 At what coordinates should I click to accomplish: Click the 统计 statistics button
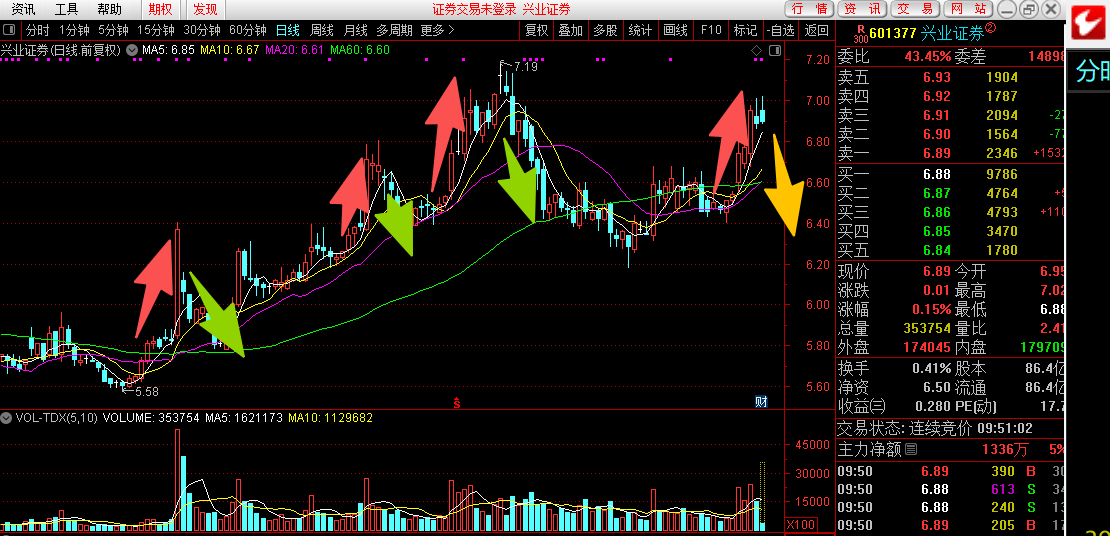640,30
